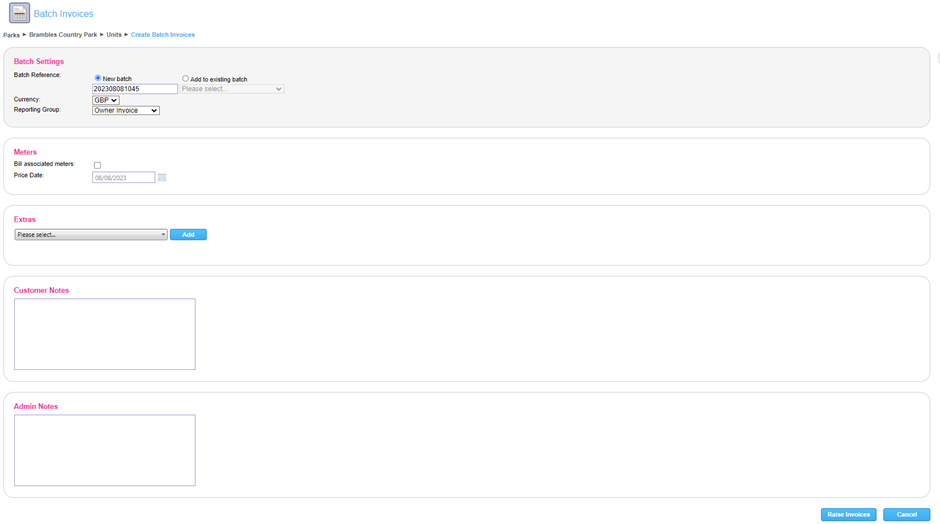Focus the batch reference number field
Viewport: 940px width, 524px height.
135,89
